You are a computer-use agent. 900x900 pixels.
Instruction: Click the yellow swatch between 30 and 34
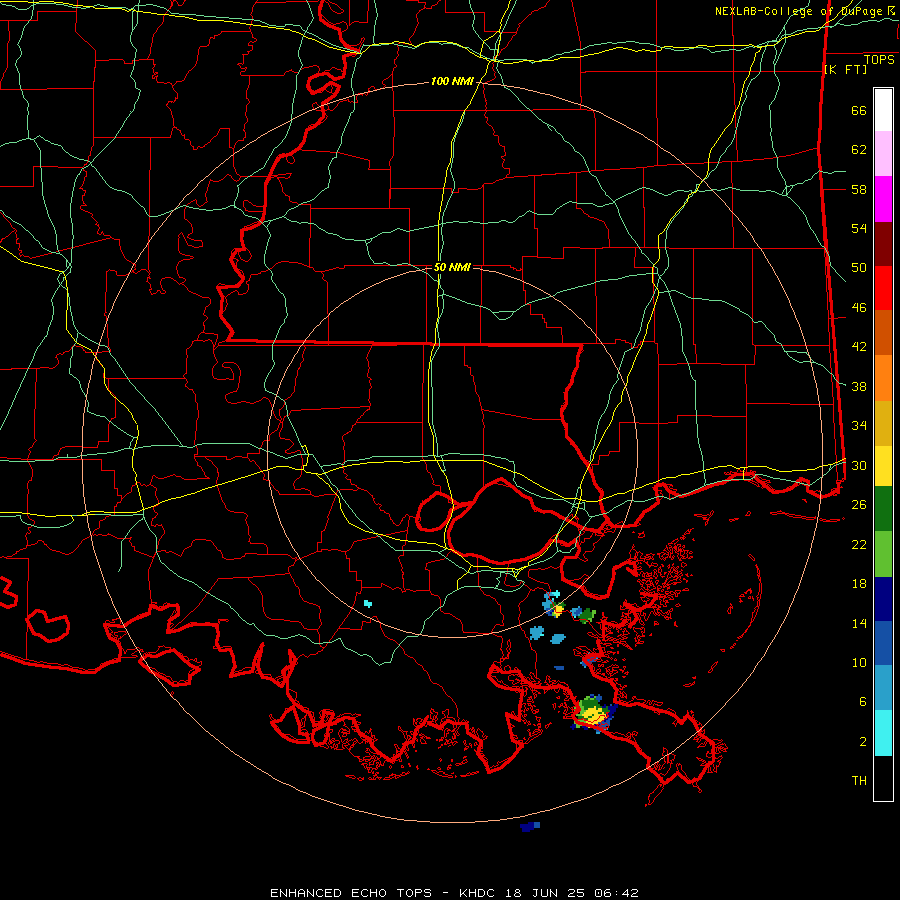tap(883, 466)
